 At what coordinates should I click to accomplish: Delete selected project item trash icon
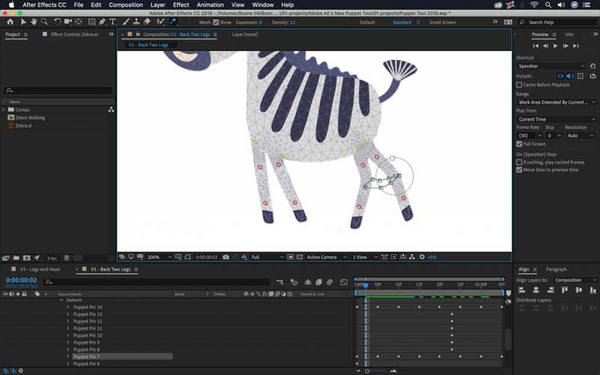tap(67, 258)
